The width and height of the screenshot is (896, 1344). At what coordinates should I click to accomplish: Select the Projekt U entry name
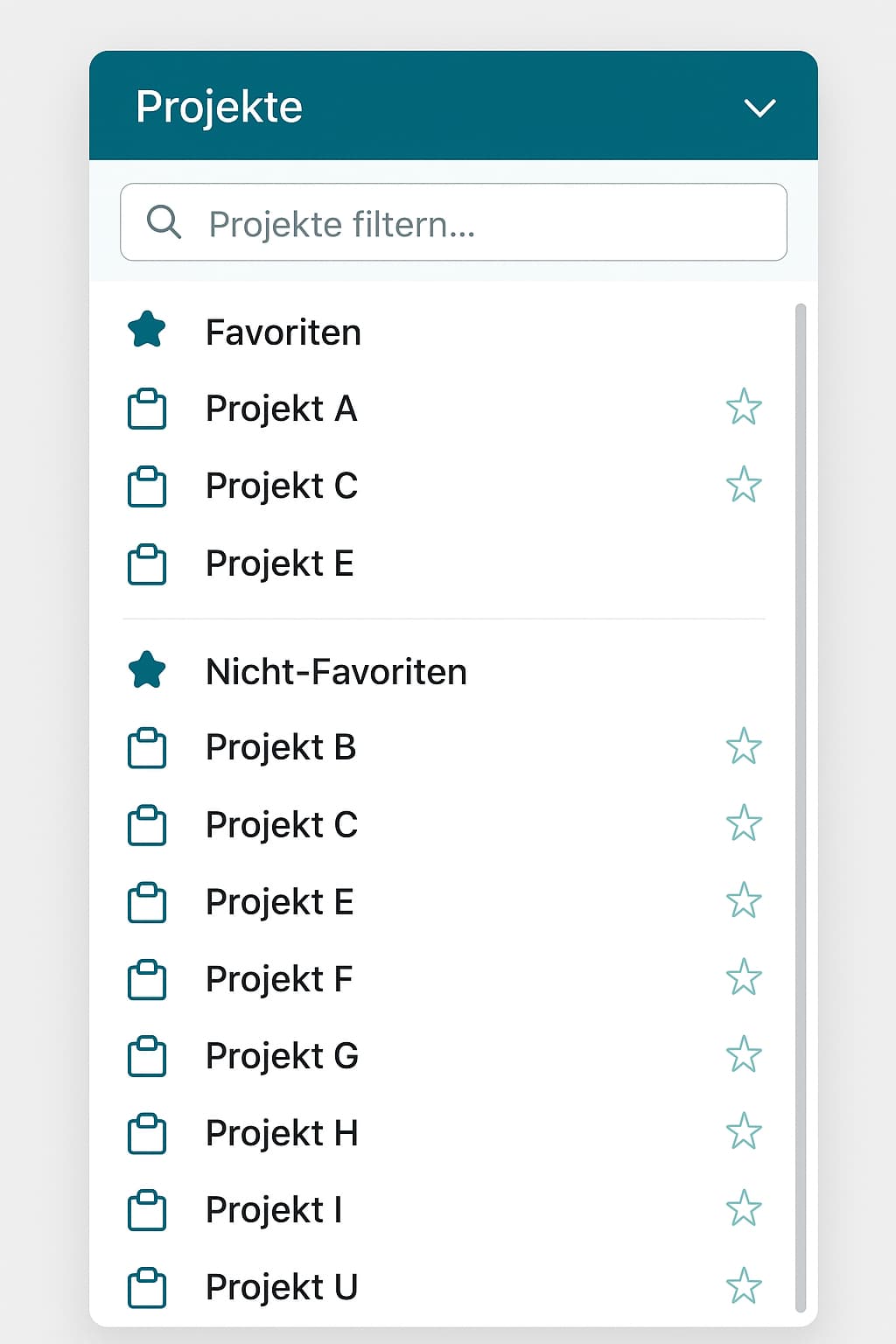point(281,1287)
